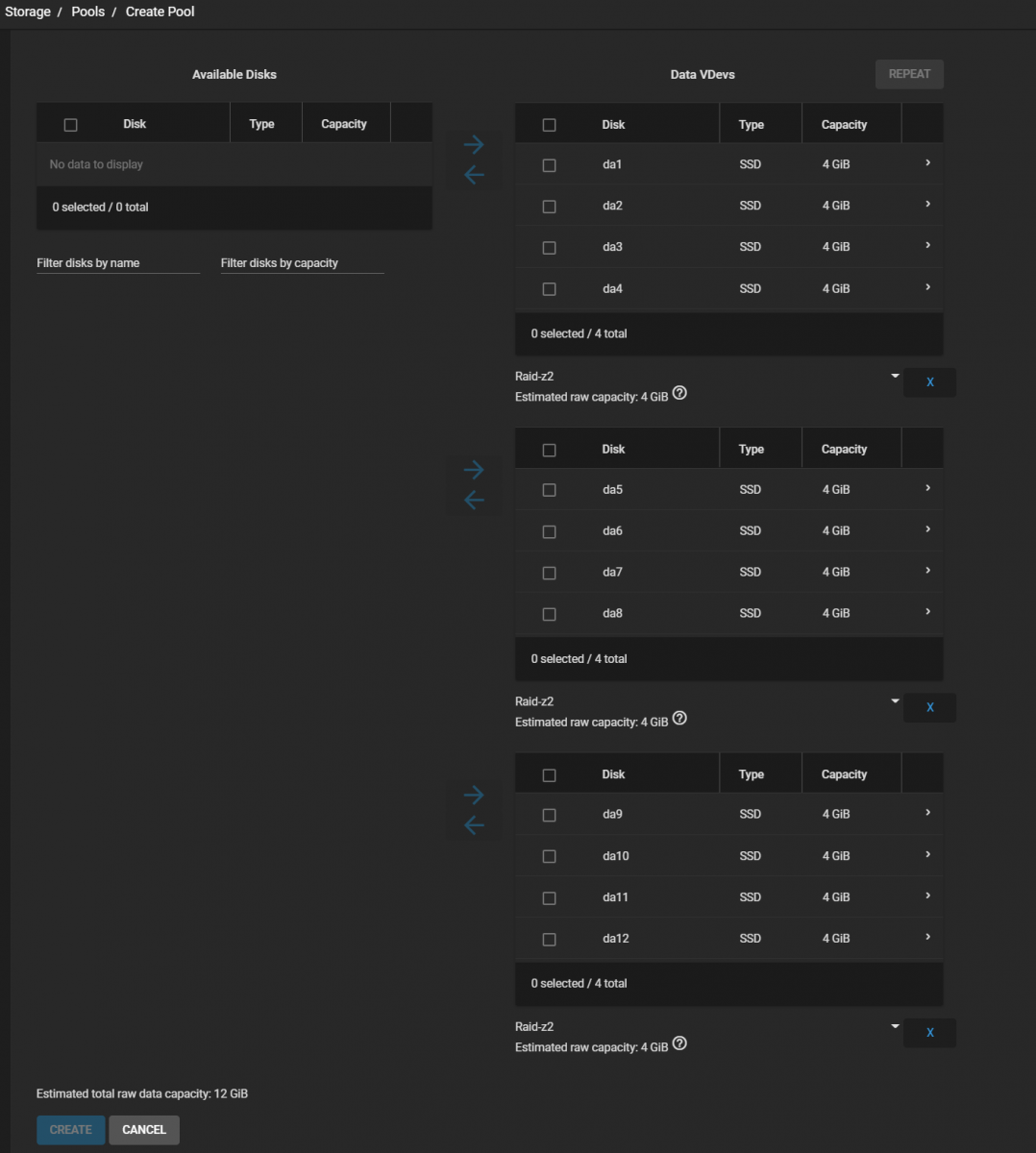Sort first vdev table by Capacity header
This screenshot has height=1153, width=1036.
(844, 125)
